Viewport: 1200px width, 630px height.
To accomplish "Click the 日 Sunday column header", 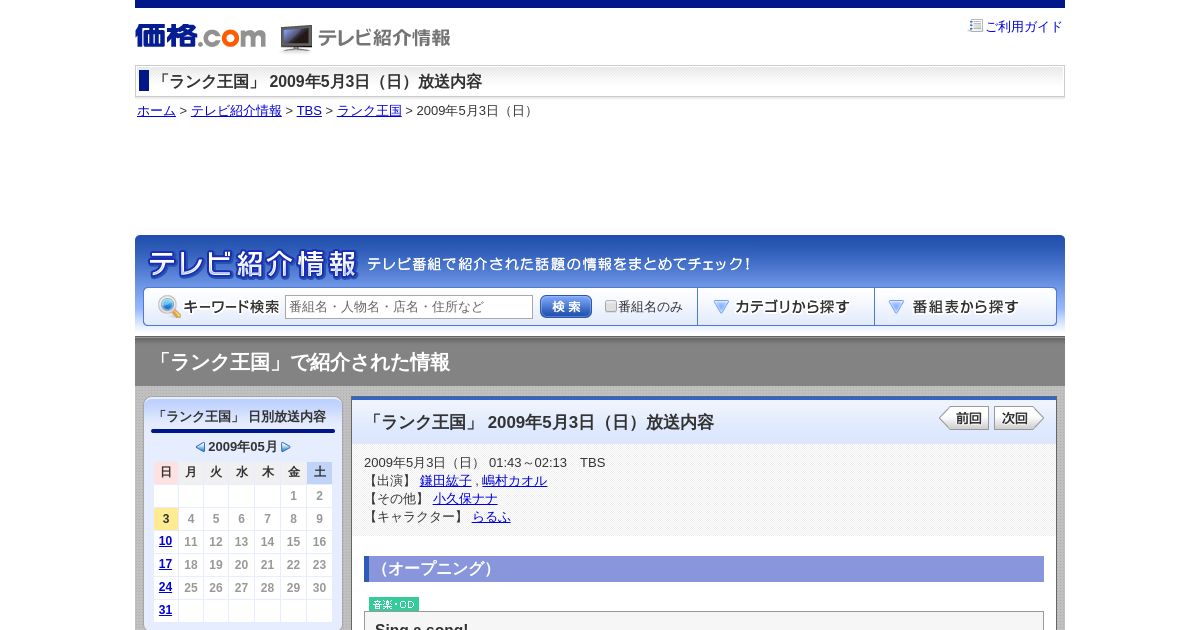I will click(x=166, y=472).
